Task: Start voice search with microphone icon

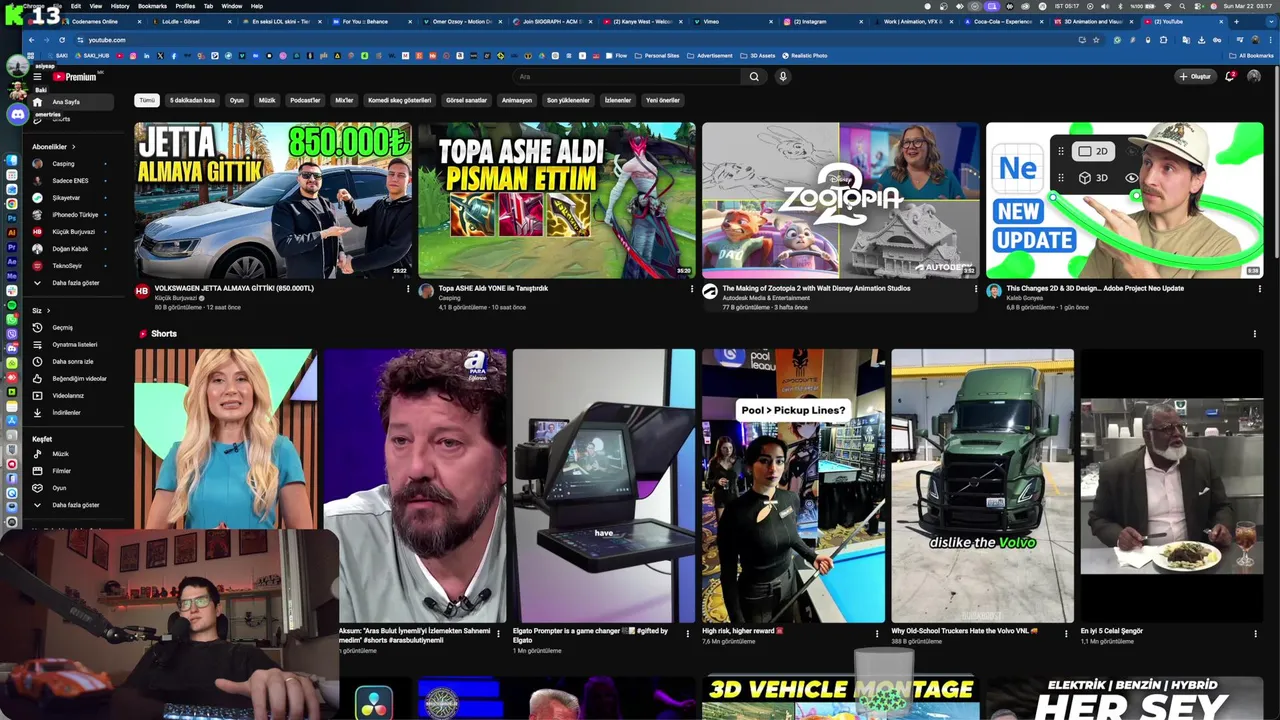Action: click(783, 76)
